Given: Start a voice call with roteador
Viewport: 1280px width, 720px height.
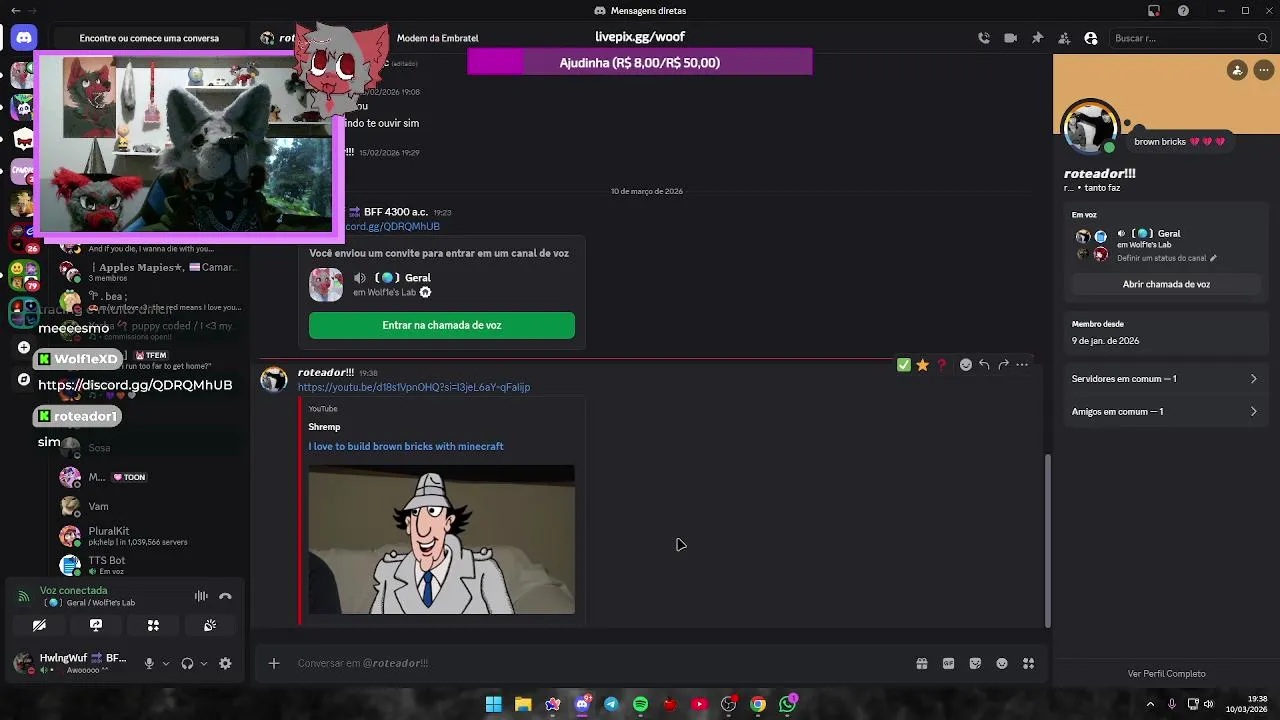Looking at the screenshot, I should coord(984,38).
